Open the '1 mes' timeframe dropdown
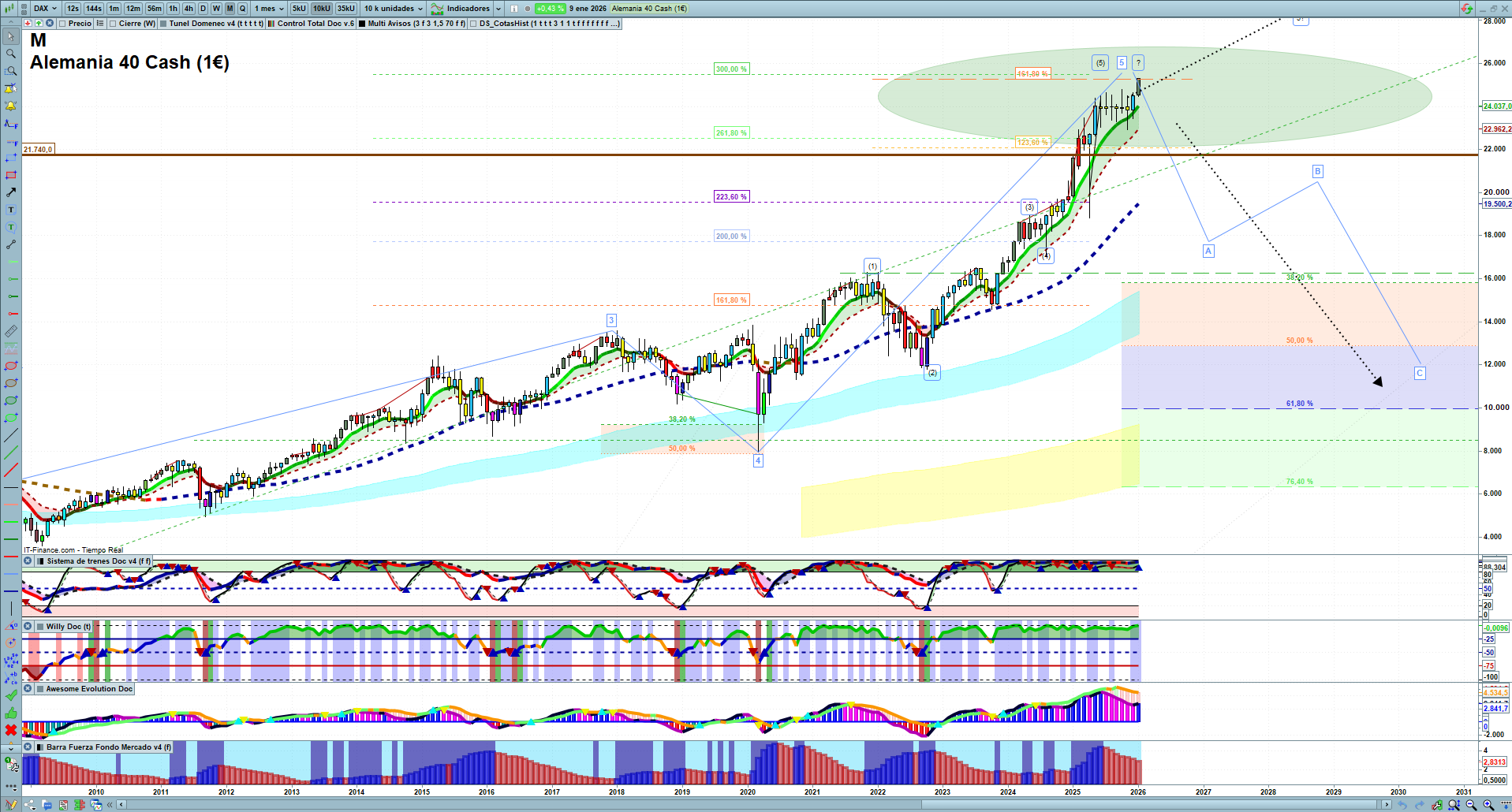 pyautogui.click(x=269, y=9)
